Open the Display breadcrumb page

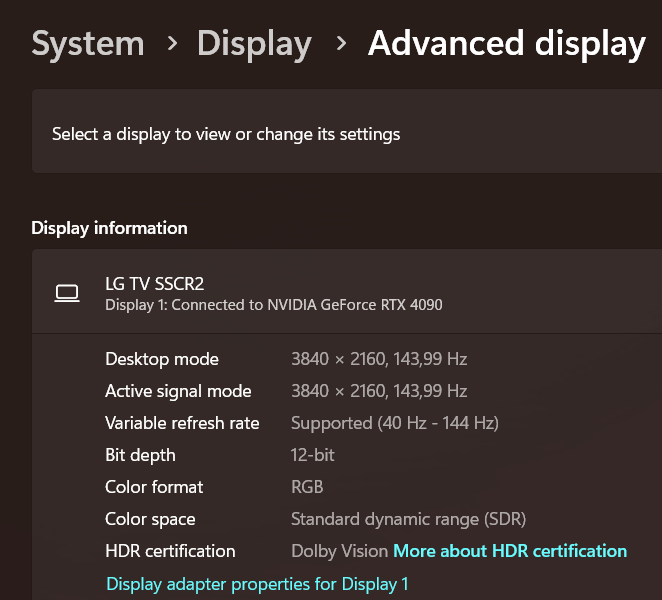coord(255,44)
